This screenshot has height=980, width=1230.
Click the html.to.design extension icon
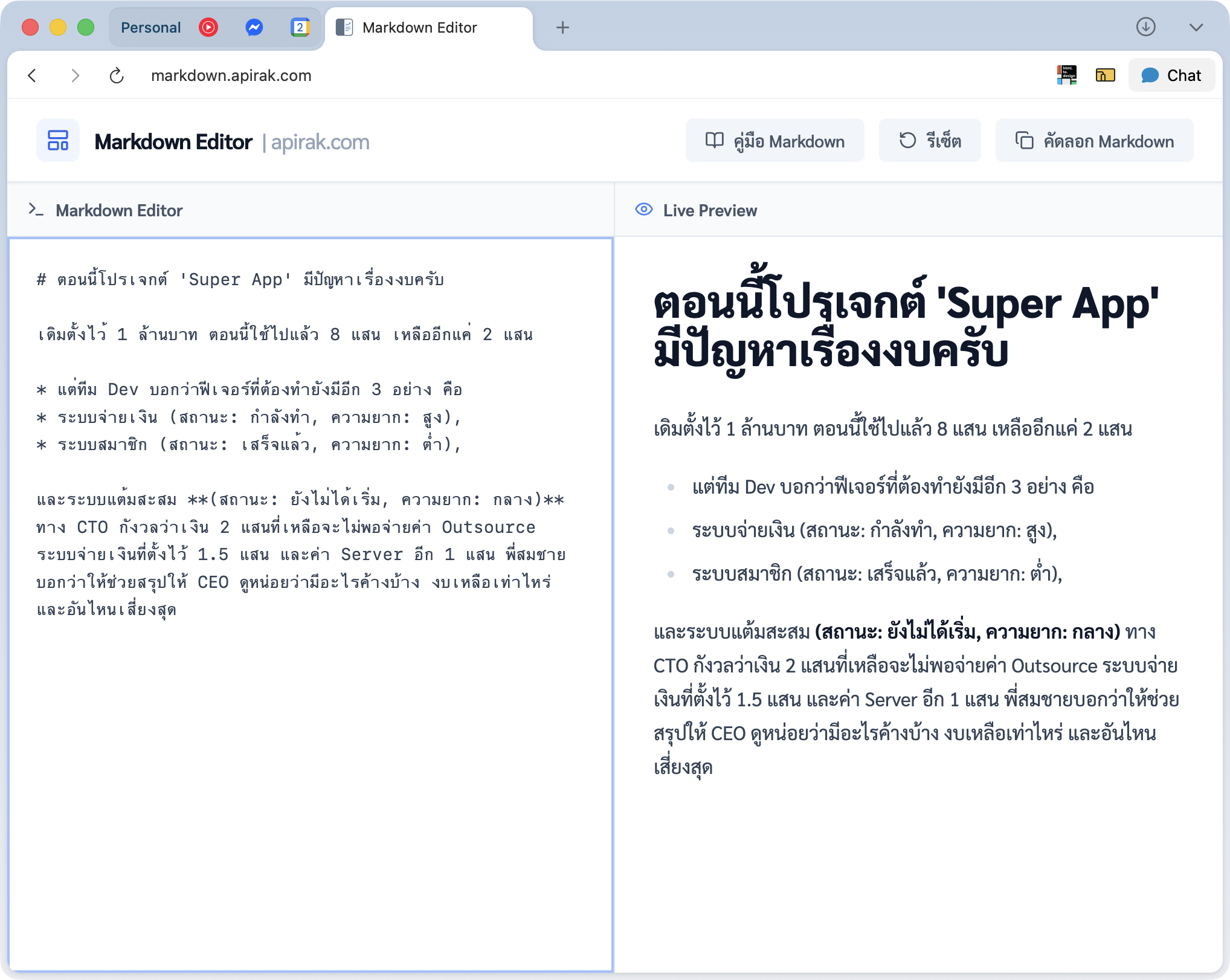point(1068,75)
